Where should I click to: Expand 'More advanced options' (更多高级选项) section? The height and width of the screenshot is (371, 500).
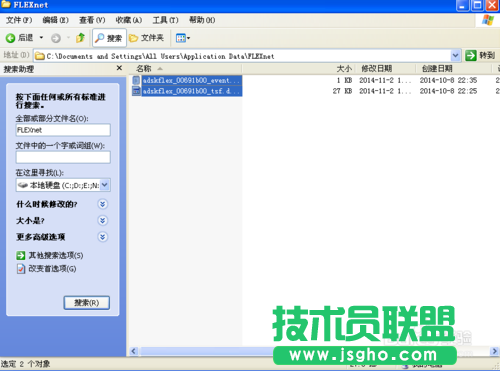tap(103, 237)
